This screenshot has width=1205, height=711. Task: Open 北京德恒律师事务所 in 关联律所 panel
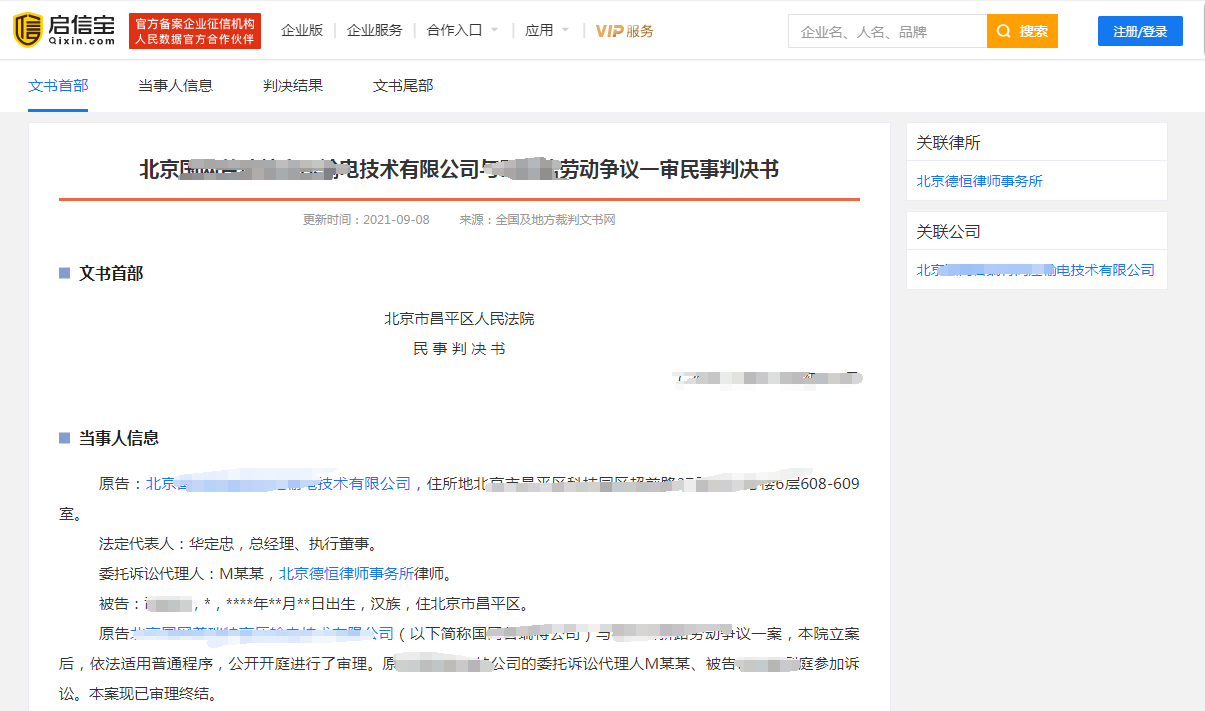point(980,181)
